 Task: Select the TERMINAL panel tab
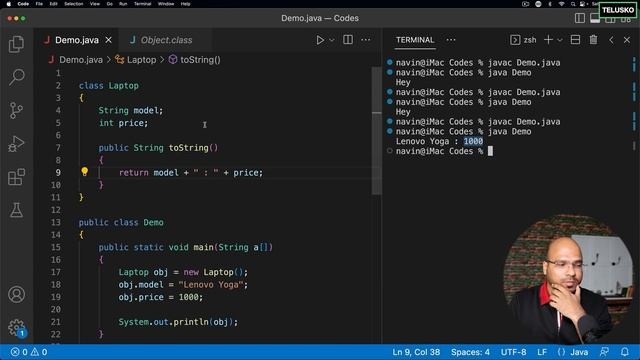click(x=415, y=40)
